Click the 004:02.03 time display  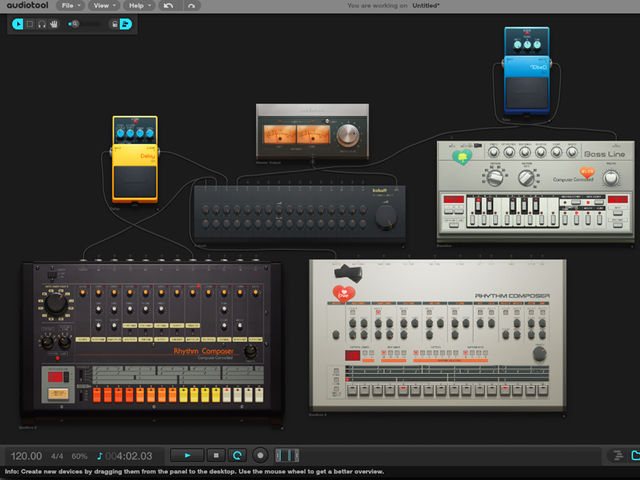click(x=129, y=456)
